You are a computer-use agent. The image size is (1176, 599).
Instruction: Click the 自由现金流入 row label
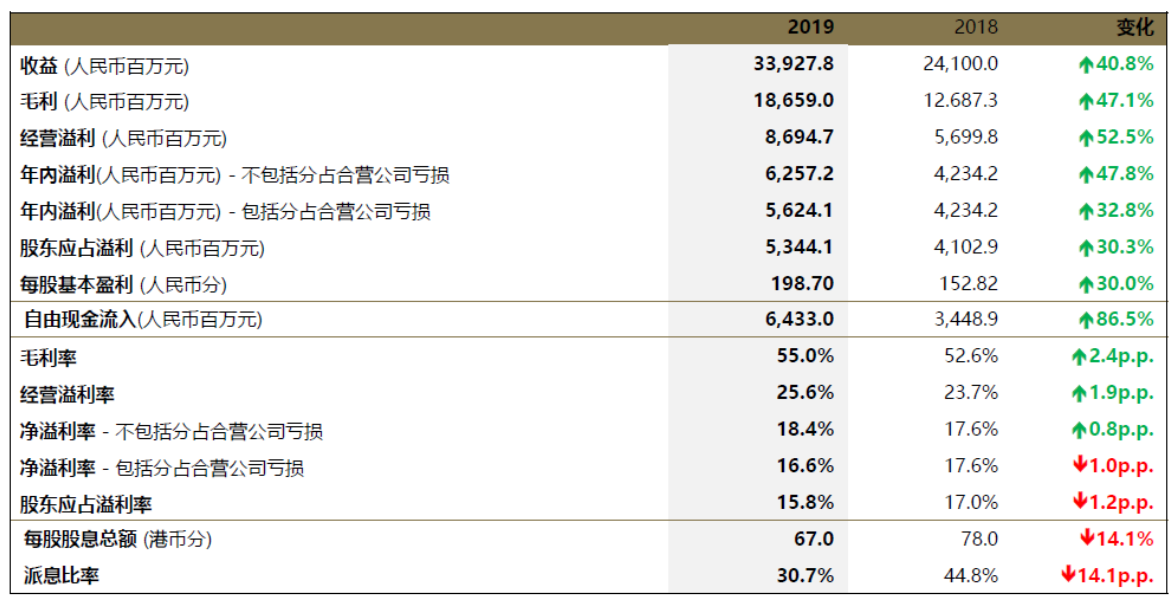click(x=78, y=320)
